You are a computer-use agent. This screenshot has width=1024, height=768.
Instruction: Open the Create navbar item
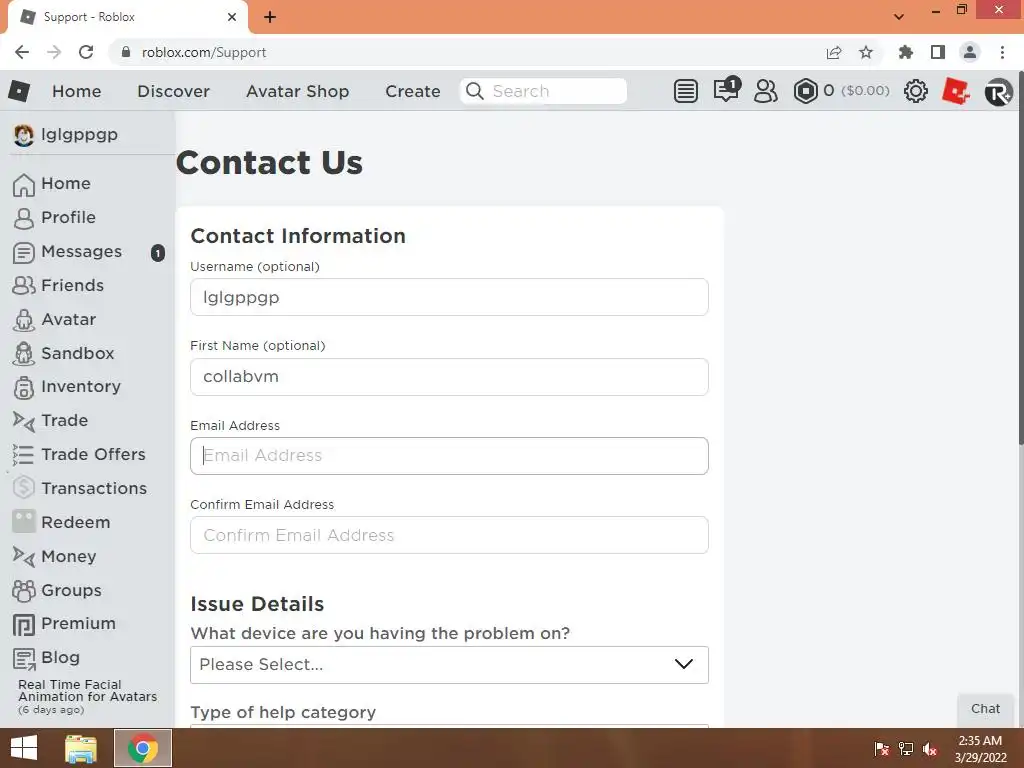413,91
